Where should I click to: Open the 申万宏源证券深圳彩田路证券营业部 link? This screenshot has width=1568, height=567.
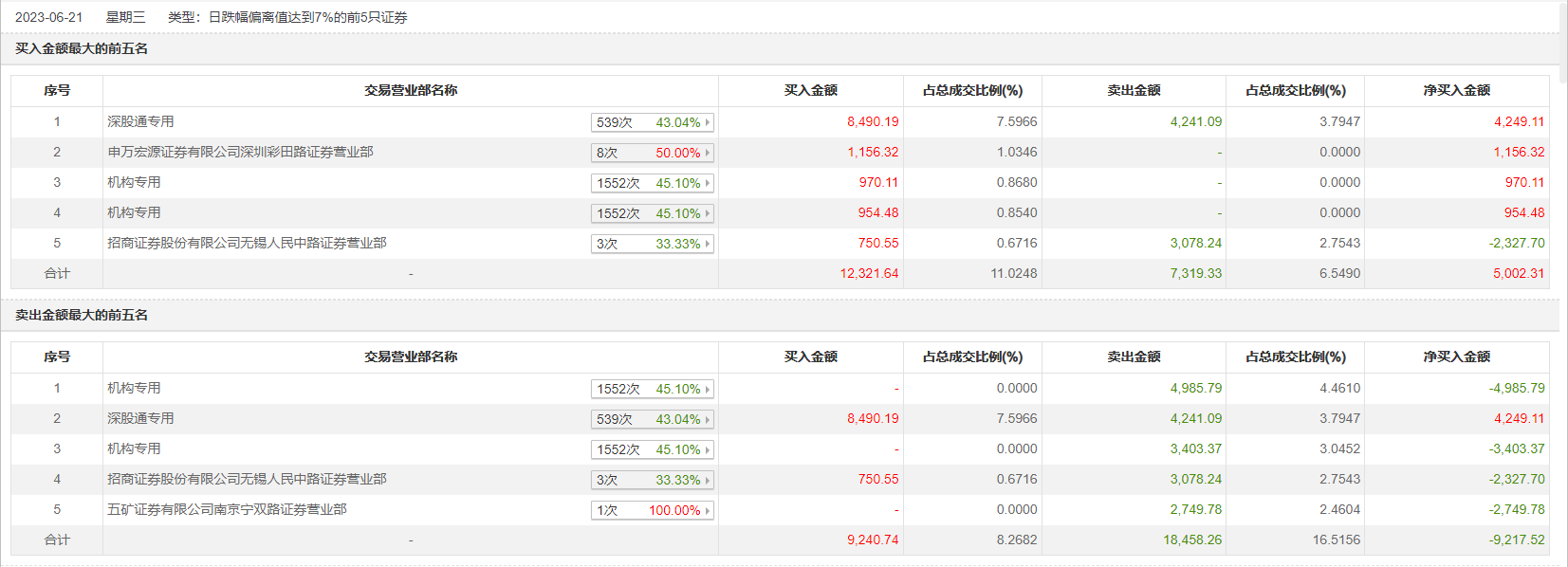point(240,152)
